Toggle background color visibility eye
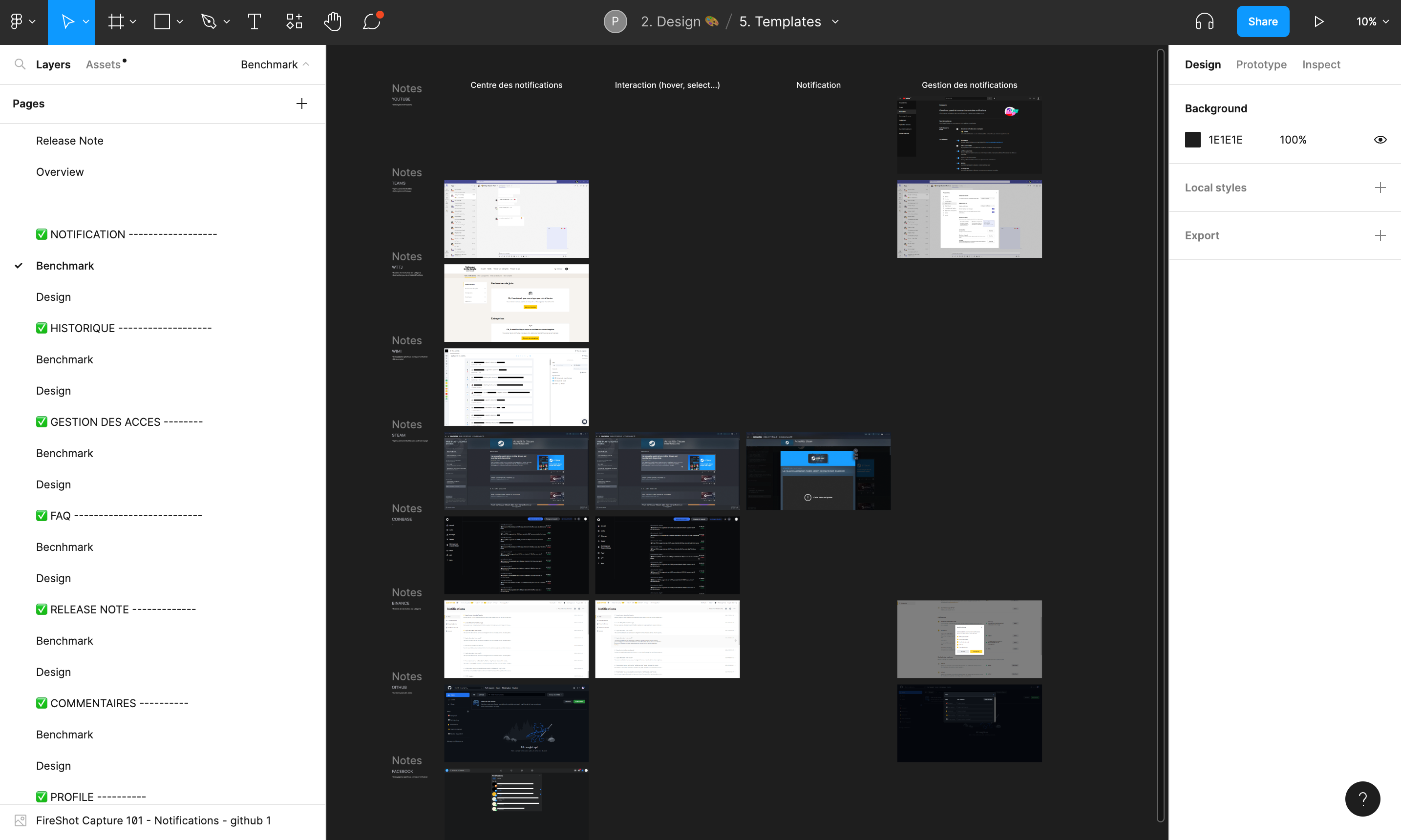Screen dimensions: 1401x840 pyautogui.click(x=1380, y=140)
